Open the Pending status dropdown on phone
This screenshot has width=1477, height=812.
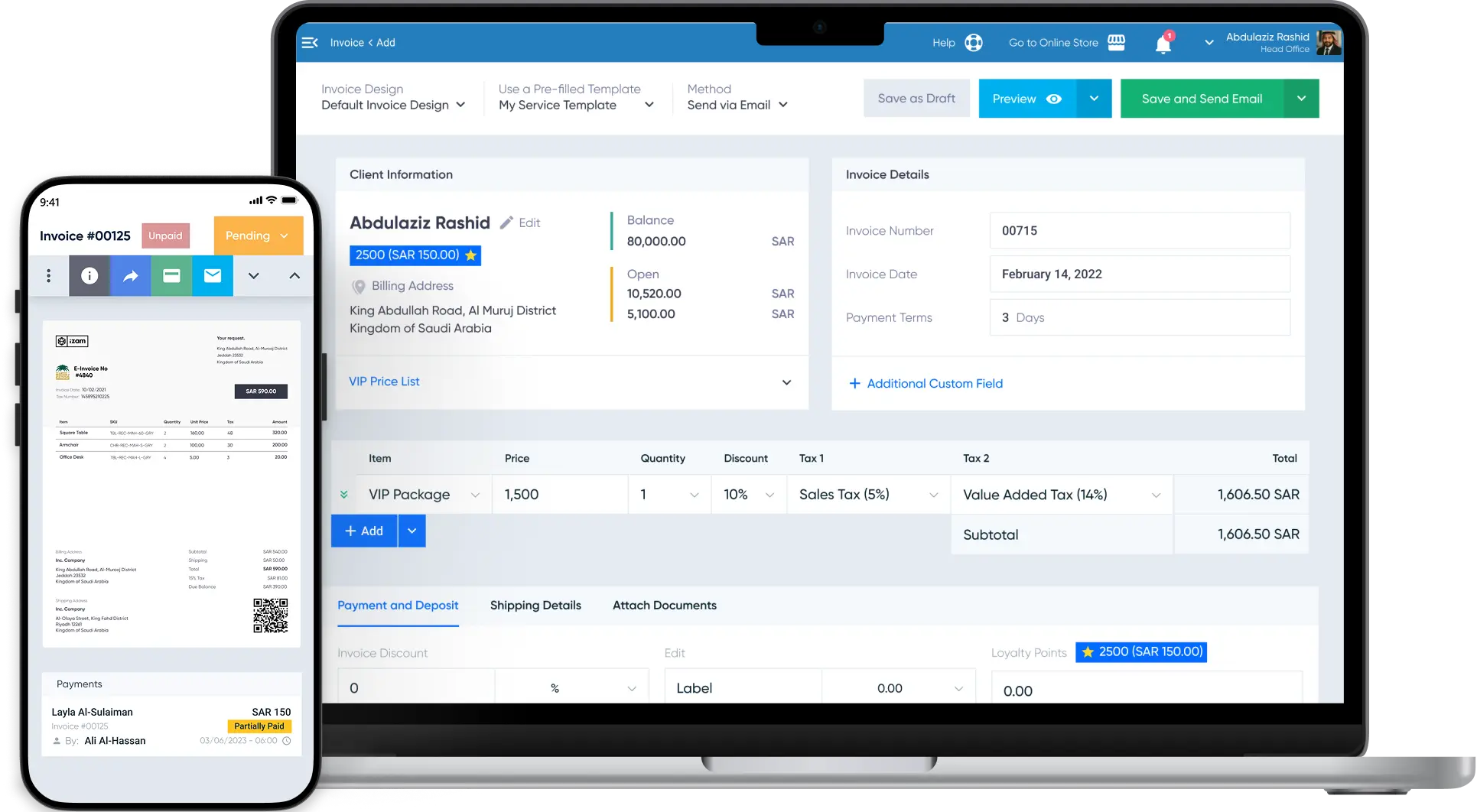[x=258, y=235]
